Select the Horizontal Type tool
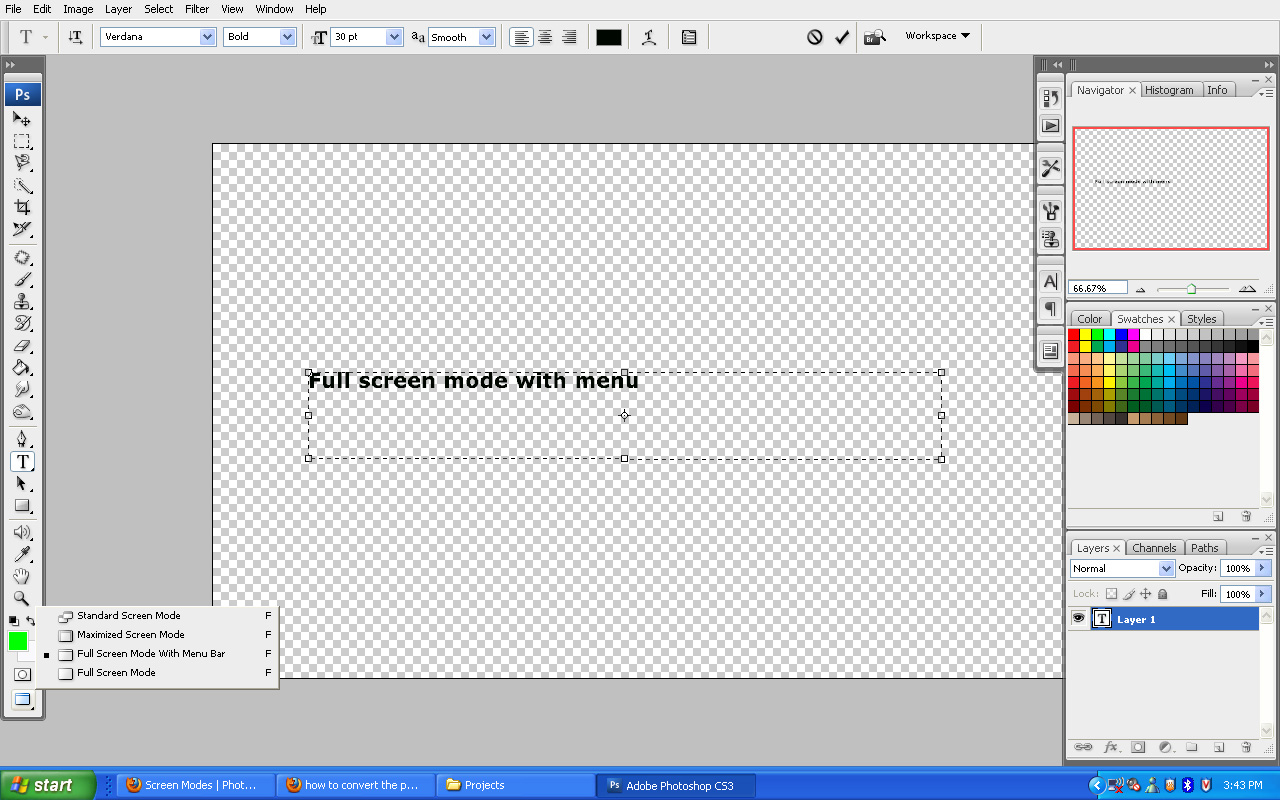1280x800 pixels. [22, 462]
